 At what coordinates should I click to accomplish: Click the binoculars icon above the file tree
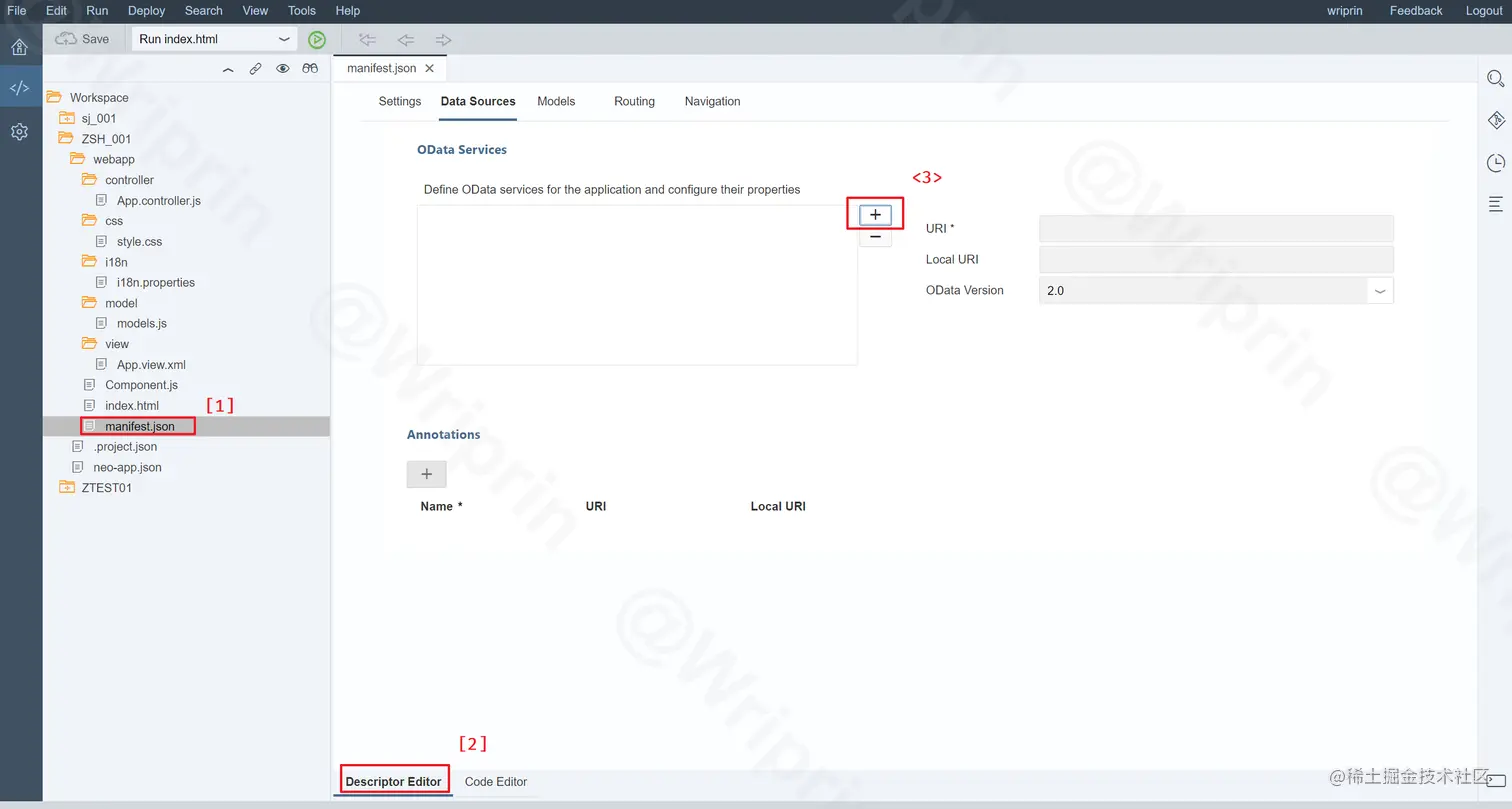tap(310, 69)
